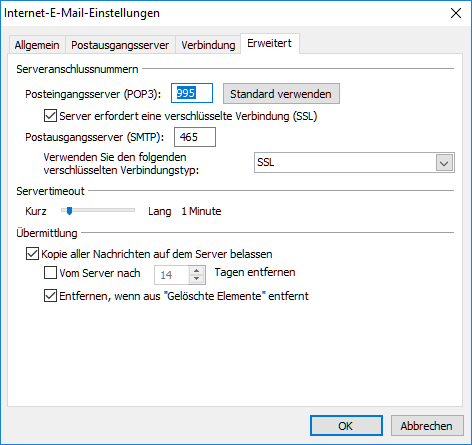The image size is (472, 445).
Task: Uncheck Kopie aller Nachrichten auf dem Server belassen
Action: [x=32, y=254]
